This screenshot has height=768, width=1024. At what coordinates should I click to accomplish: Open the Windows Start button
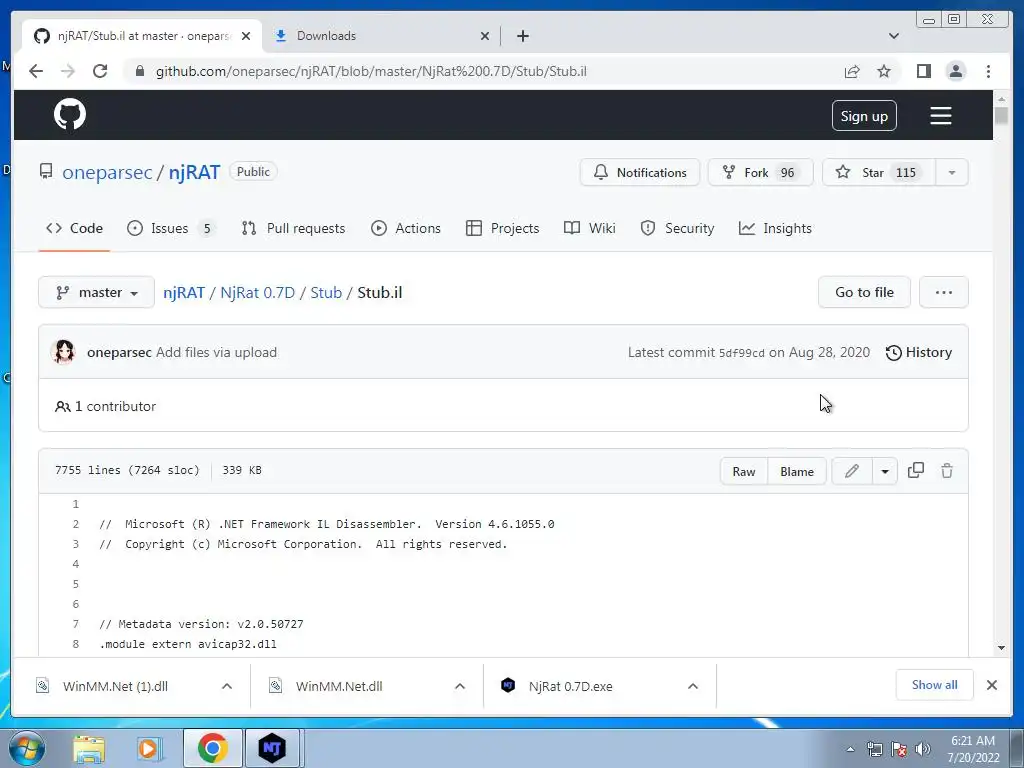(x=27, y=748)
